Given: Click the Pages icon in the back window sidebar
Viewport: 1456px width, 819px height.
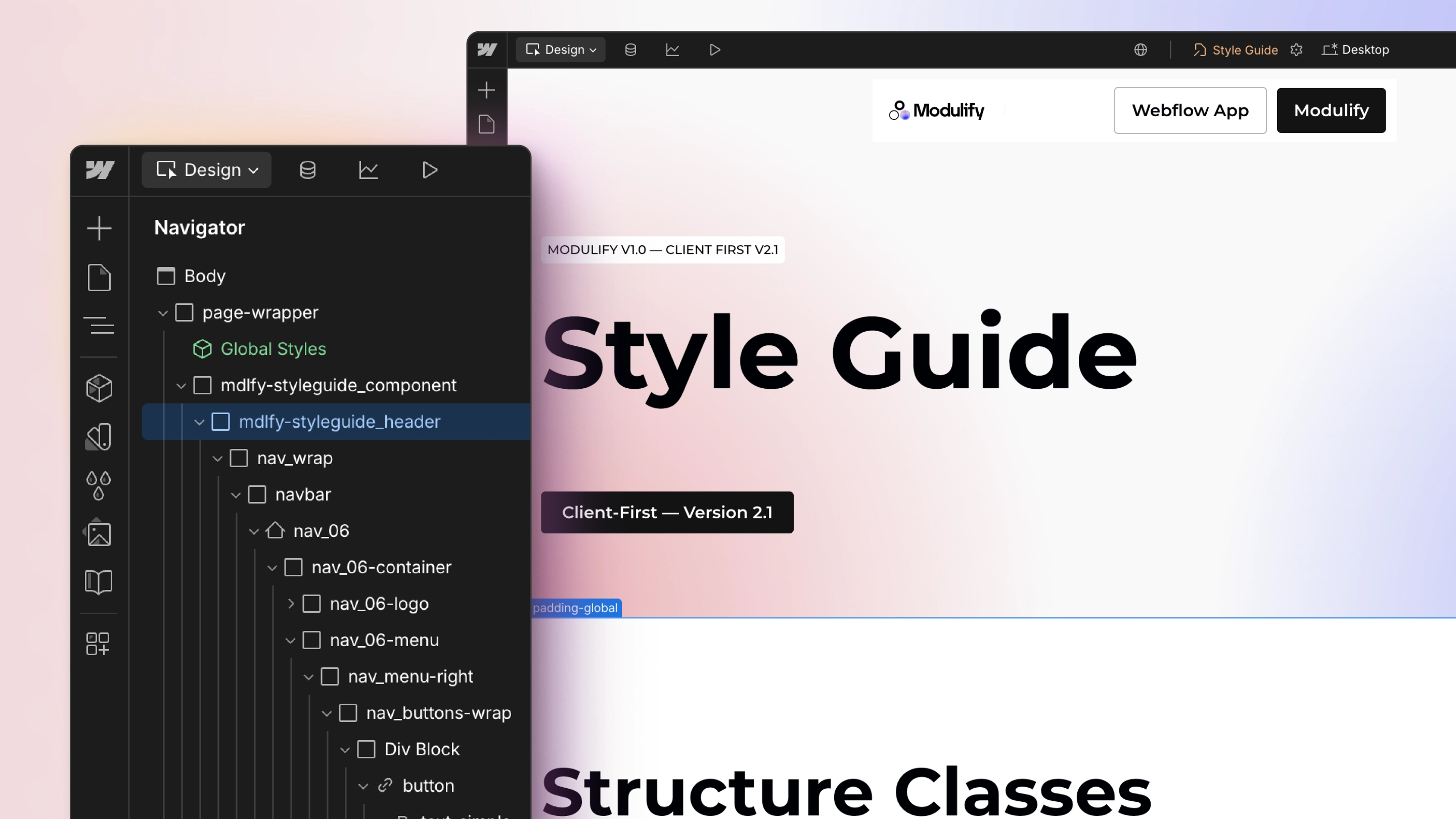Looking at the screenshot, I should [487, 124].
